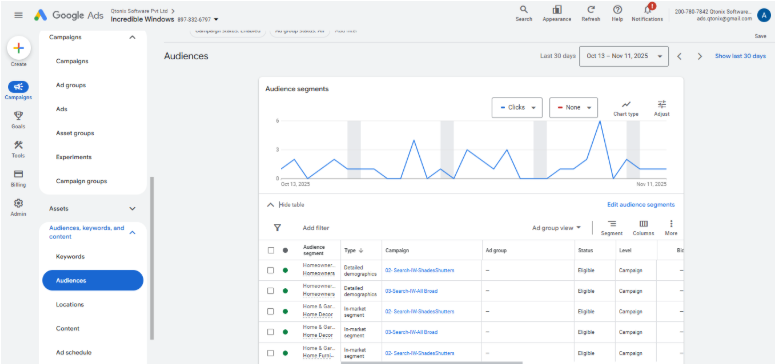Click the Save button
775x364 pixels.
point(760,36)
